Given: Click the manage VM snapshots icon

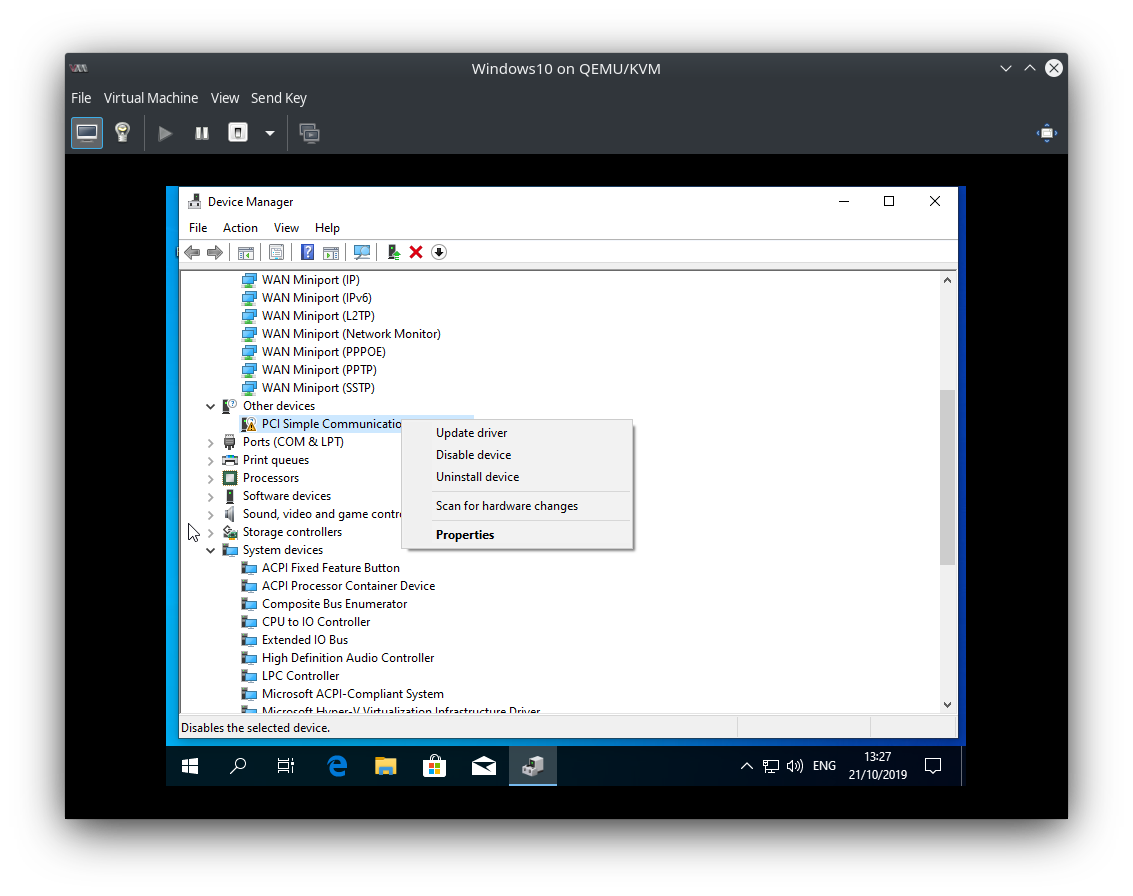Looking at the screenshot, I should tap(309, 133).
